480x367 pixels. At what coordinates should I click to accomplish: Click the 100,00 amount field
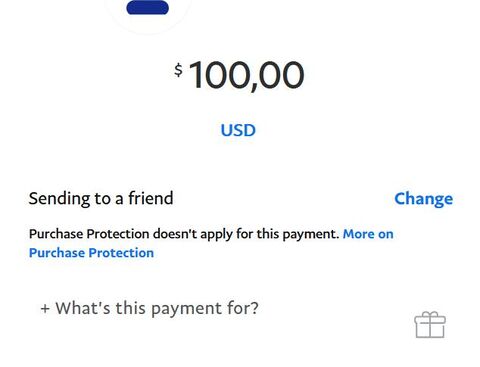click(239, 75)
